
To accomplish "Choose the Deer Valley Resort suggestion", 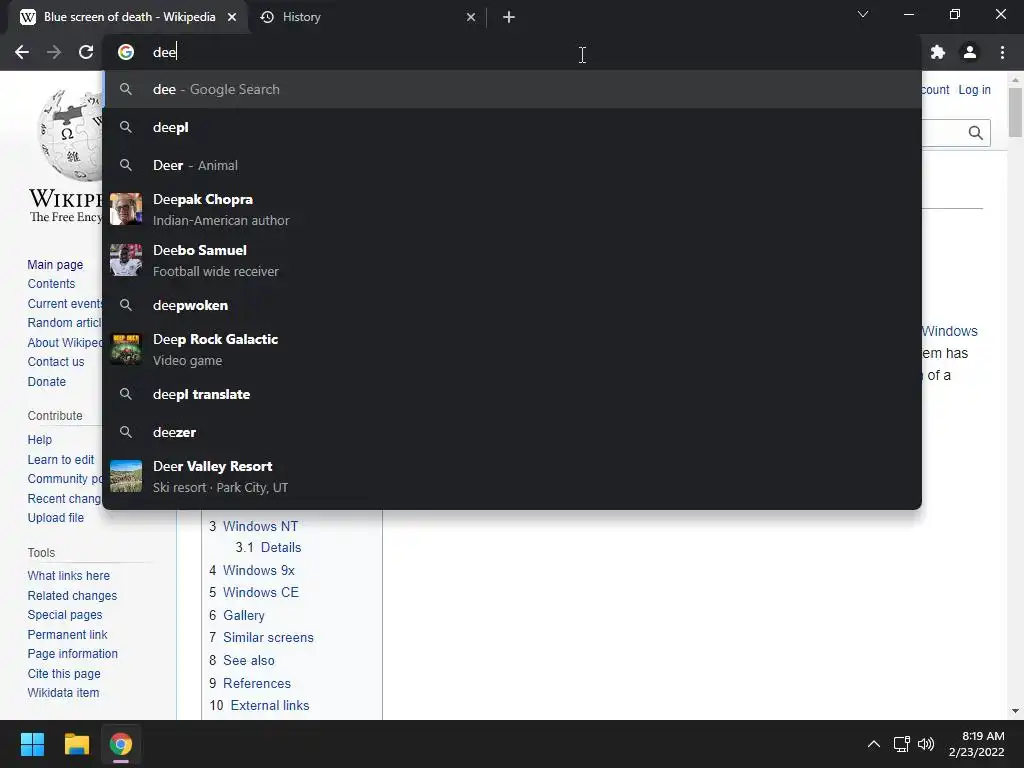I will [x=512, y=476].
